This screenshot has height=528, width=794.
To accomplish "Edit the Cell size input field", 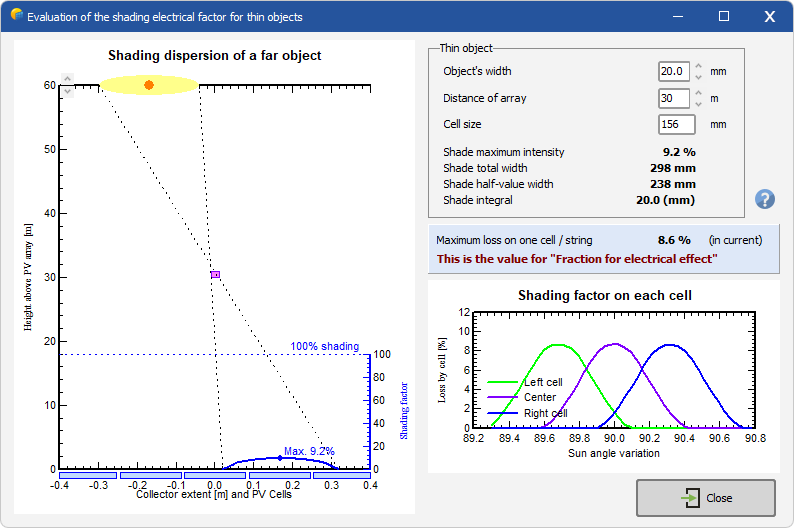I will coord(677,125).
